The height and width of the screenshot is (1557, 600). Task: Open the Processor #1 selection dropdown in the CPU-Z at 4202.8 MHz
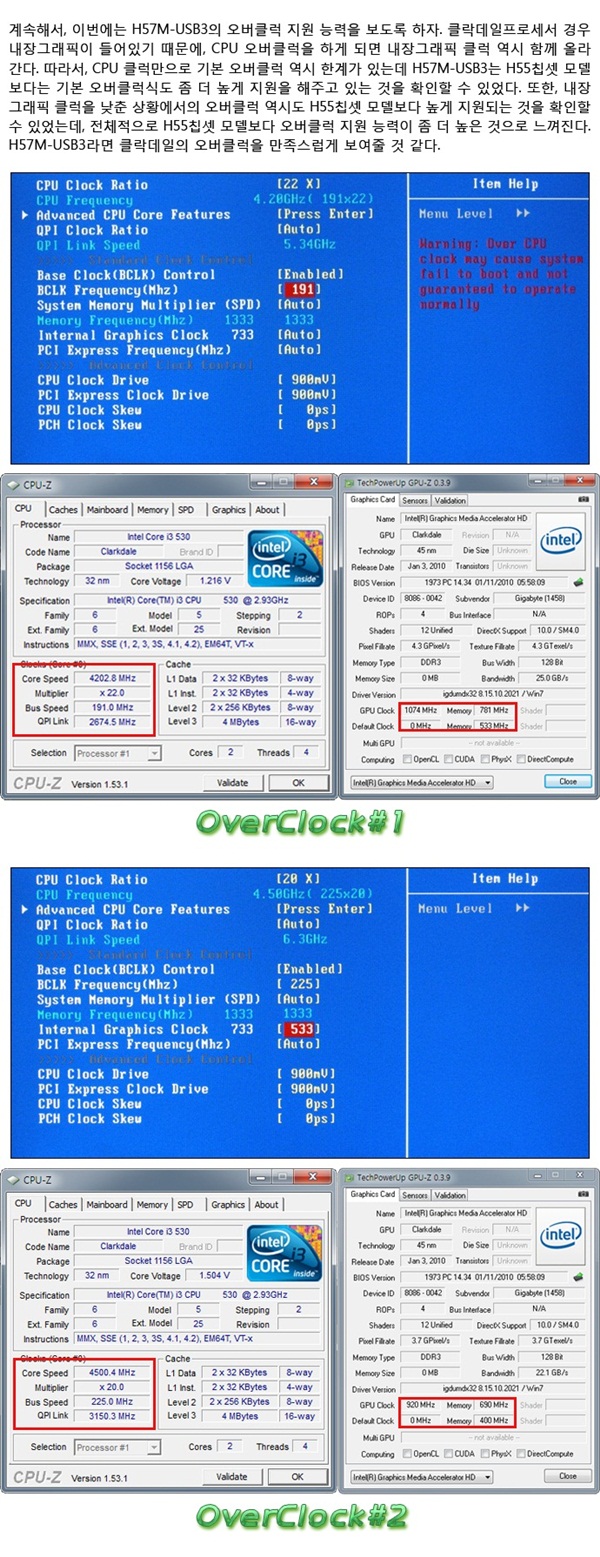117,752
